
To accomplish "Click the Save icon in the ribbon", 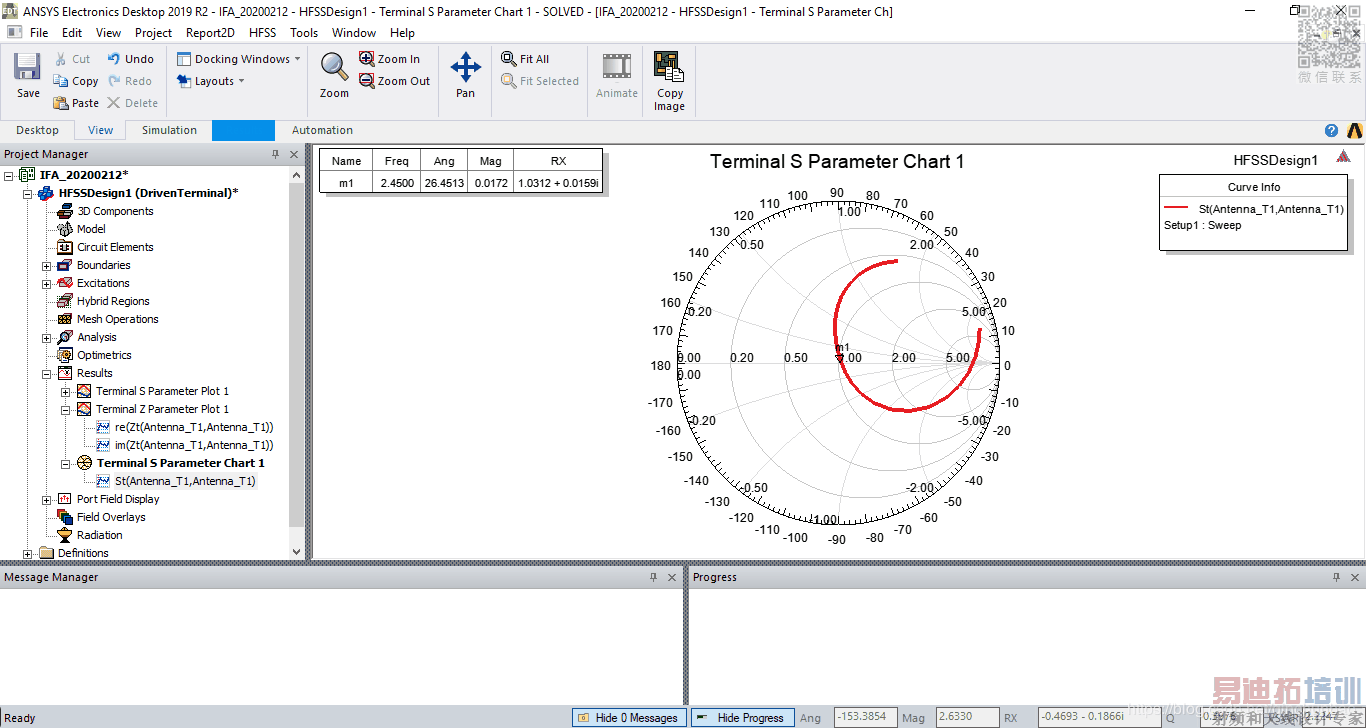I will coord(28,67).
